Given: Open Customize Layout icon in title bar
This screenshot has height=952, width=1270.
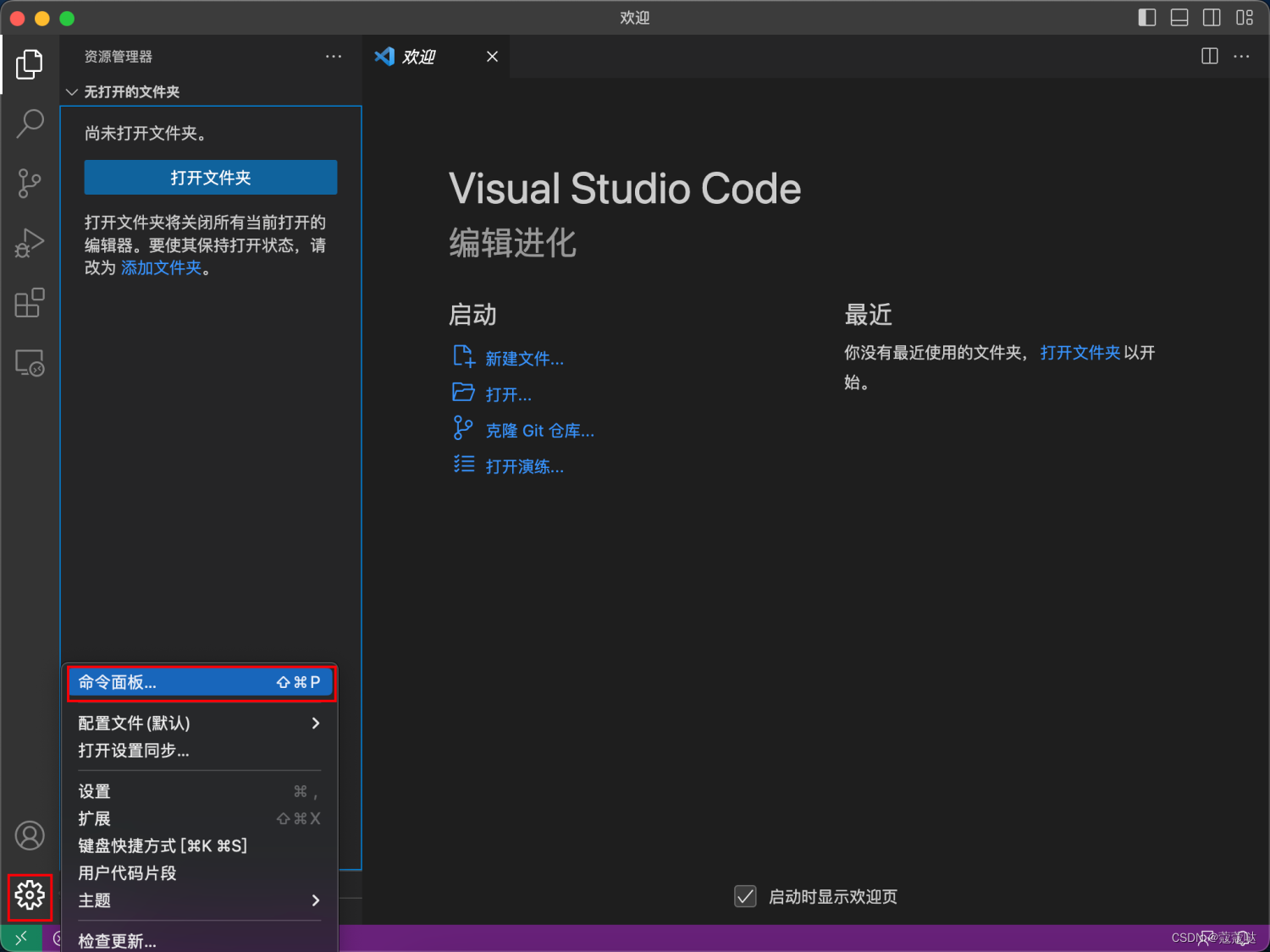Looking at the screenshot, I should point(1245,18).
